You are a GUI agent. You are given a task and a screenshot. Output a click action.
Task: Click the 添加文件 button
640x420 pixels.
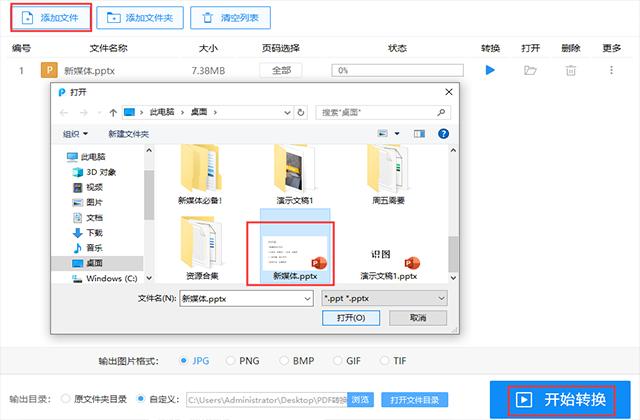pyautogui.click(x=51, y=18)
